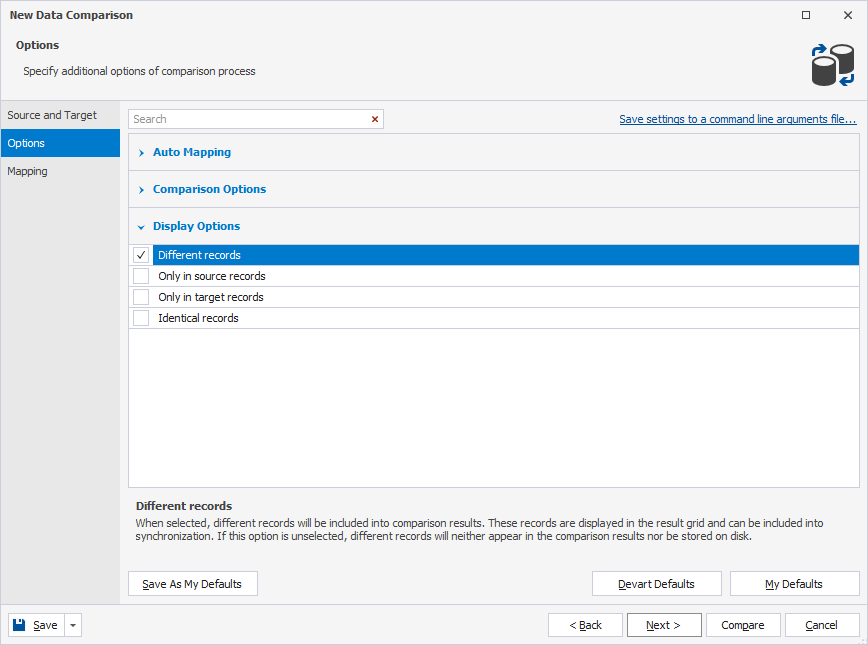Screen dimensions: 868x645
Task: Click the floppy disk Save icon
Action: [19, 625]
